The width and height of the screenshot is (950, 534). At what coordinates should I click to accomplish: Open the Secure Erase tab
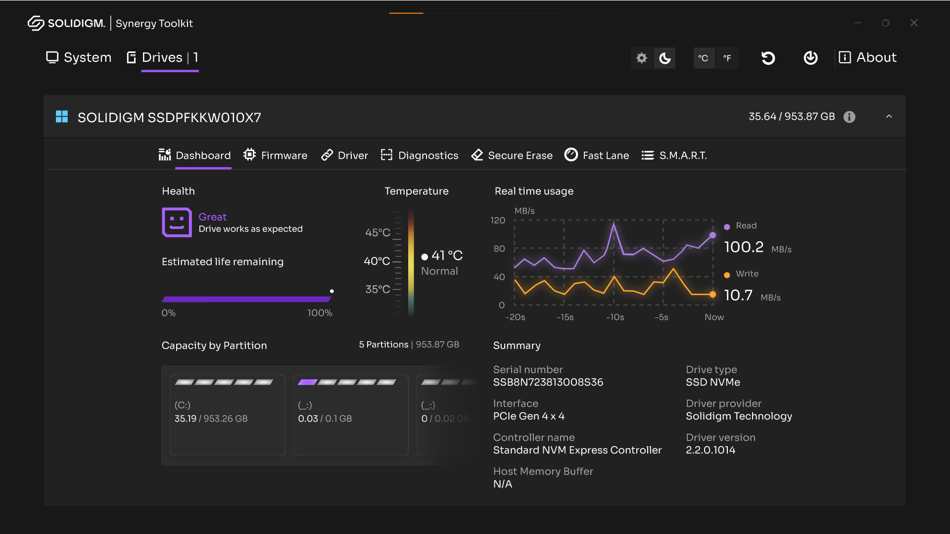(512, 156)
